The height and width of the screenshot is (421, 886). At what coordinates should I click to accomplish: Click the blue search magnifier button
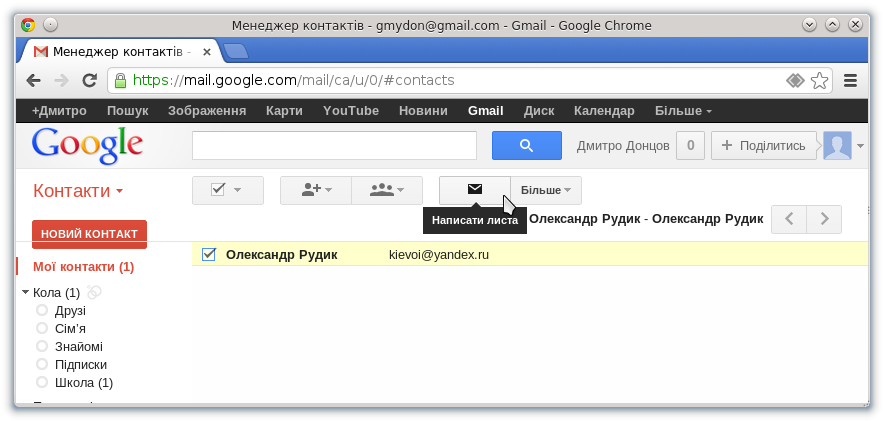pyautogui.click(x=527, y=146)
